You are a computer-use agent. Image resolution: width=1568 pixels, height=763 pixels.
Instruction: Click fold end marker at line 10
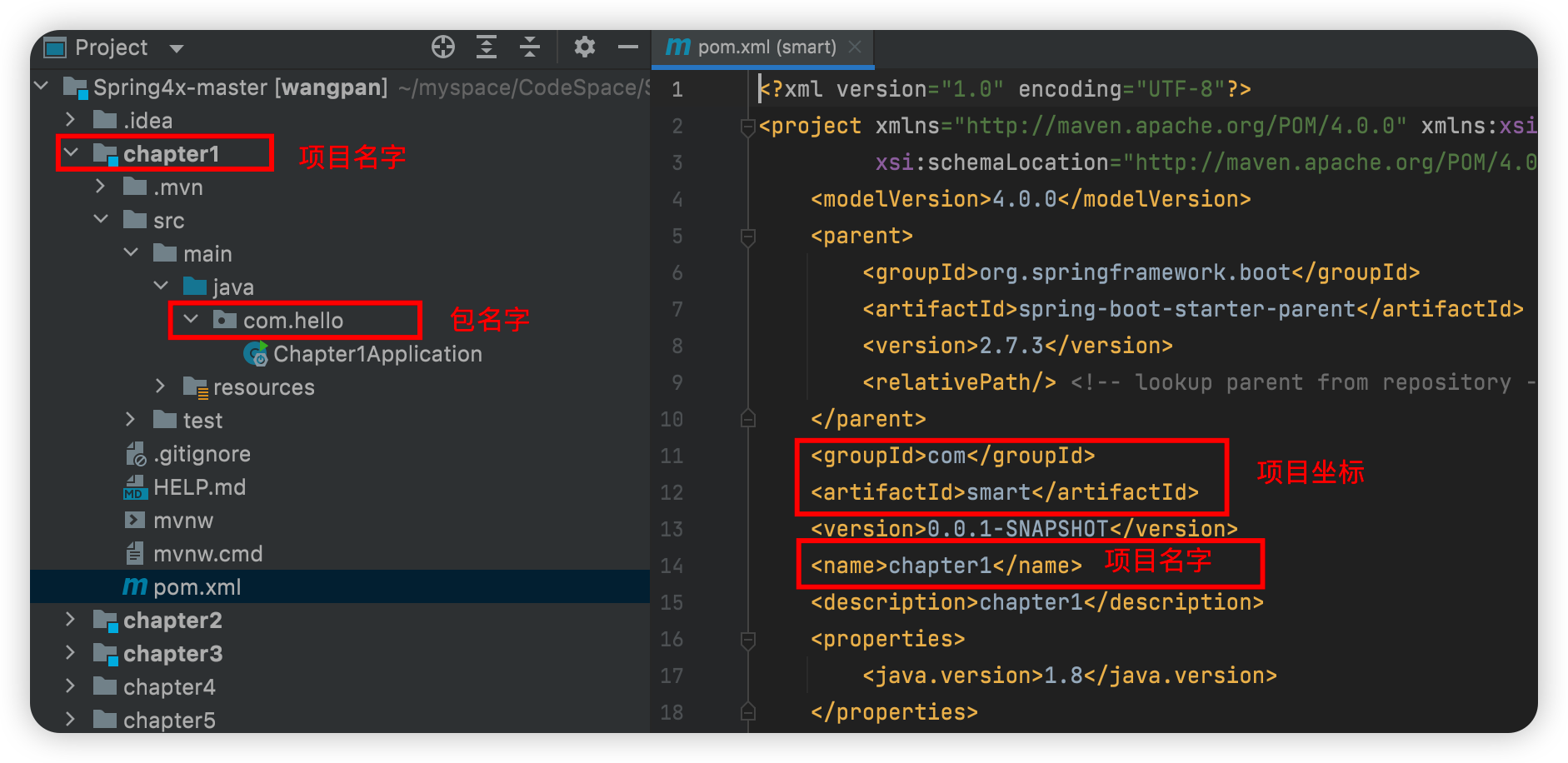[x=748, y=419]
